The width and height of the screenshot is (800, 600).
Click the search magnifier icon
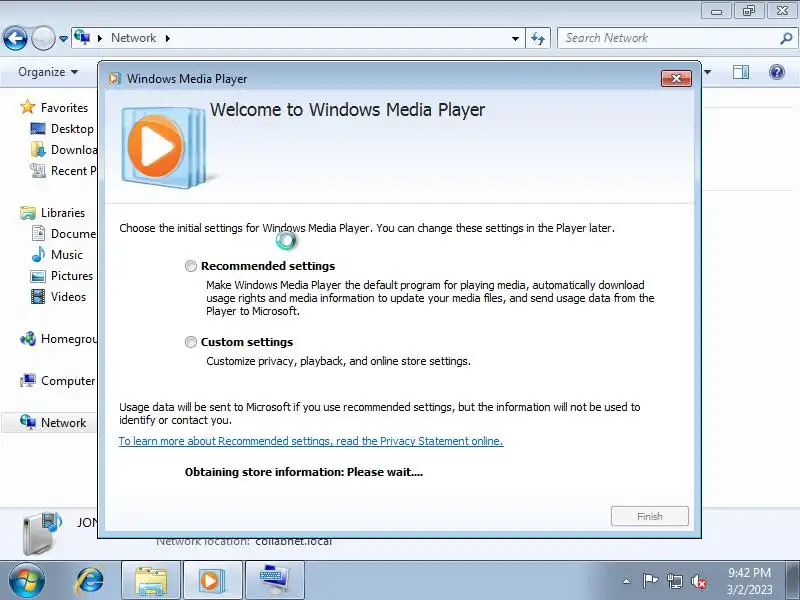[786, 38]
